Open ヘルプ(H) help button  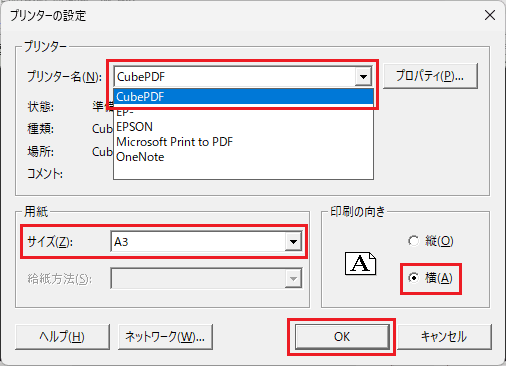click(x=62, y=337)
